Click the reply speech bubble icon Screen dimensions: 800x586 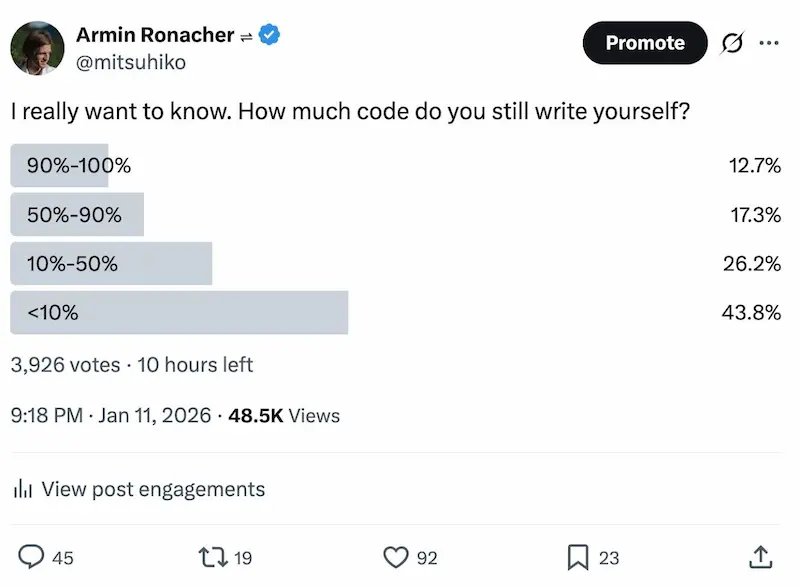33,557
